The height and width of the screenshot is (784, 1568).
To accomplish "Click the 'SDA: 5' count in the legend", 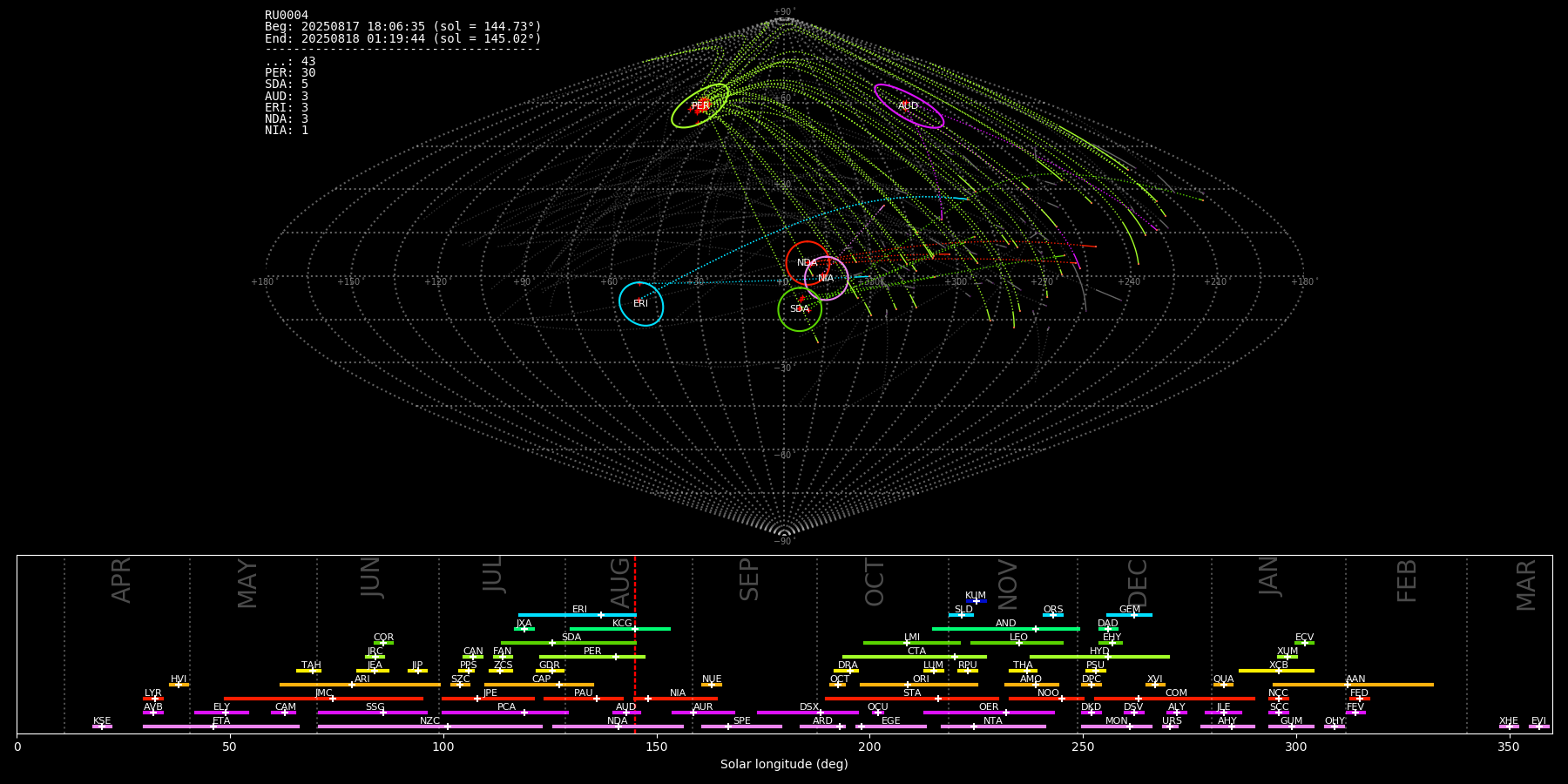I will 287,84.
